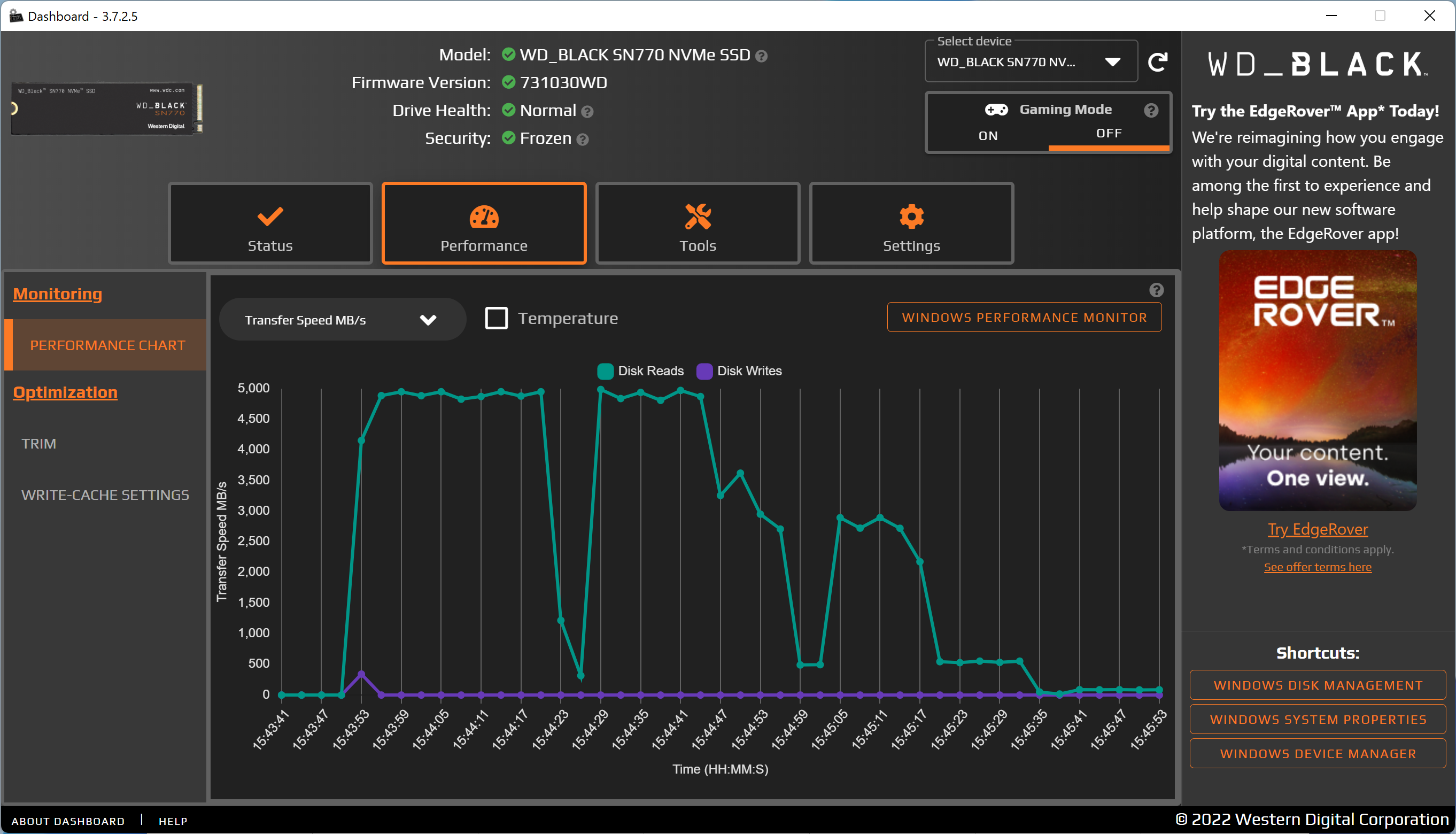
Task: Expand Transfer Speed MB/s dropdown
Action: tap(342, 320)
